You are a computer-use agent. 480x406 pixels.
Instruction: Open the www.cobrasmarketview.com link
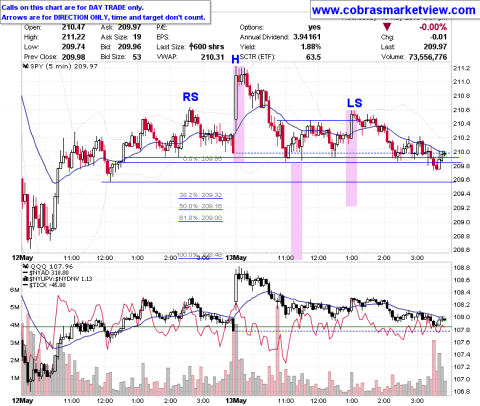click(x=394, y=10)
